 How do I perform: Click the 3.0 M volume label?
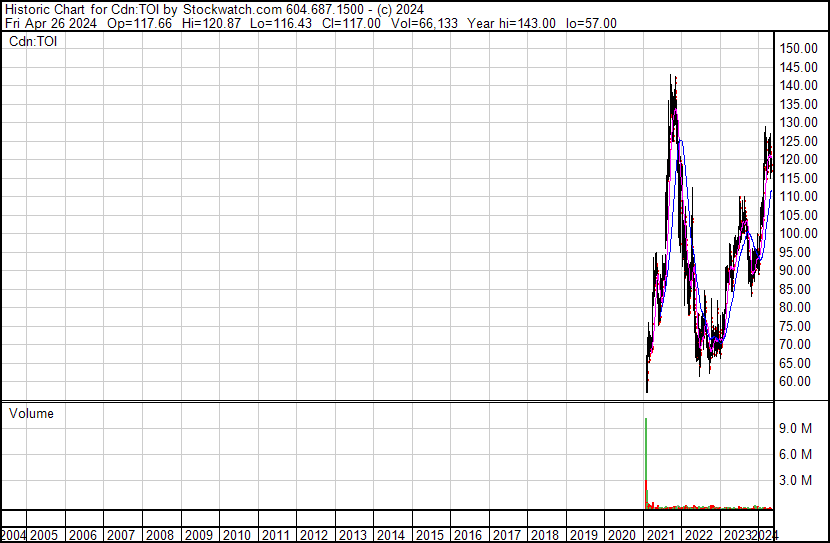796,481
